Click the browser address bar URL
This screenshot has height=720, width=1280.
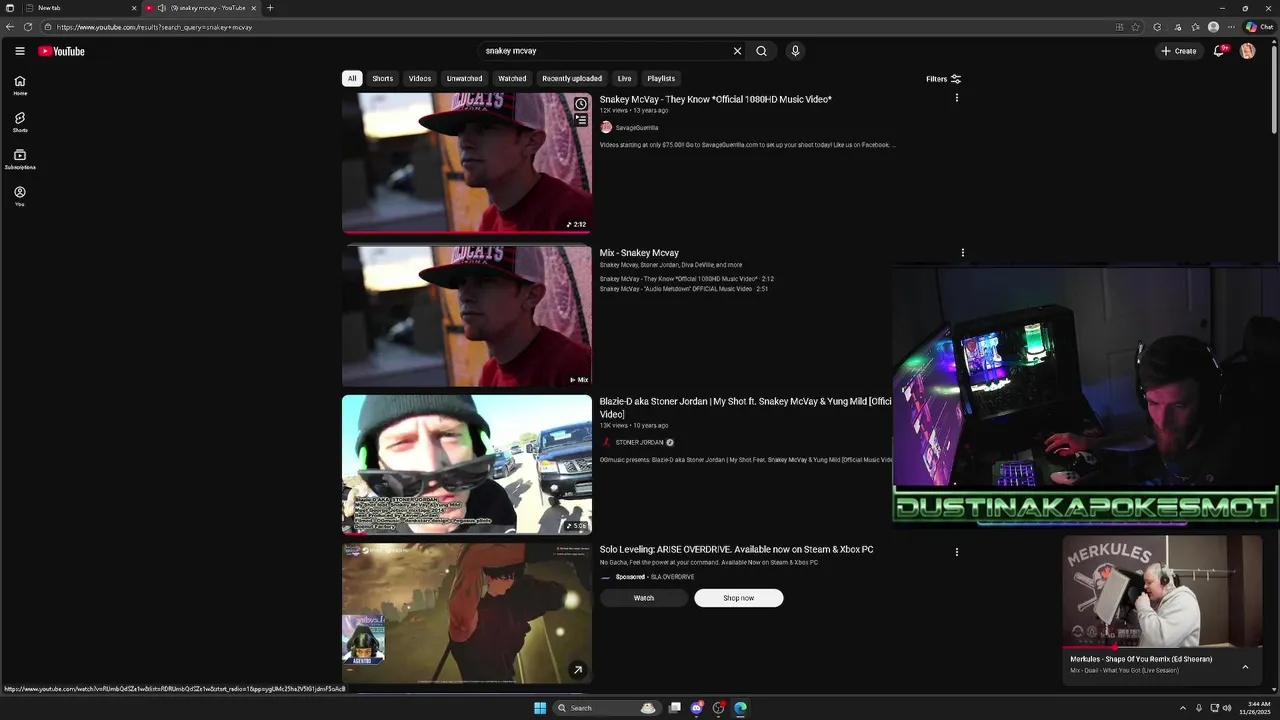pyautogui.click(x=154, y=27)
